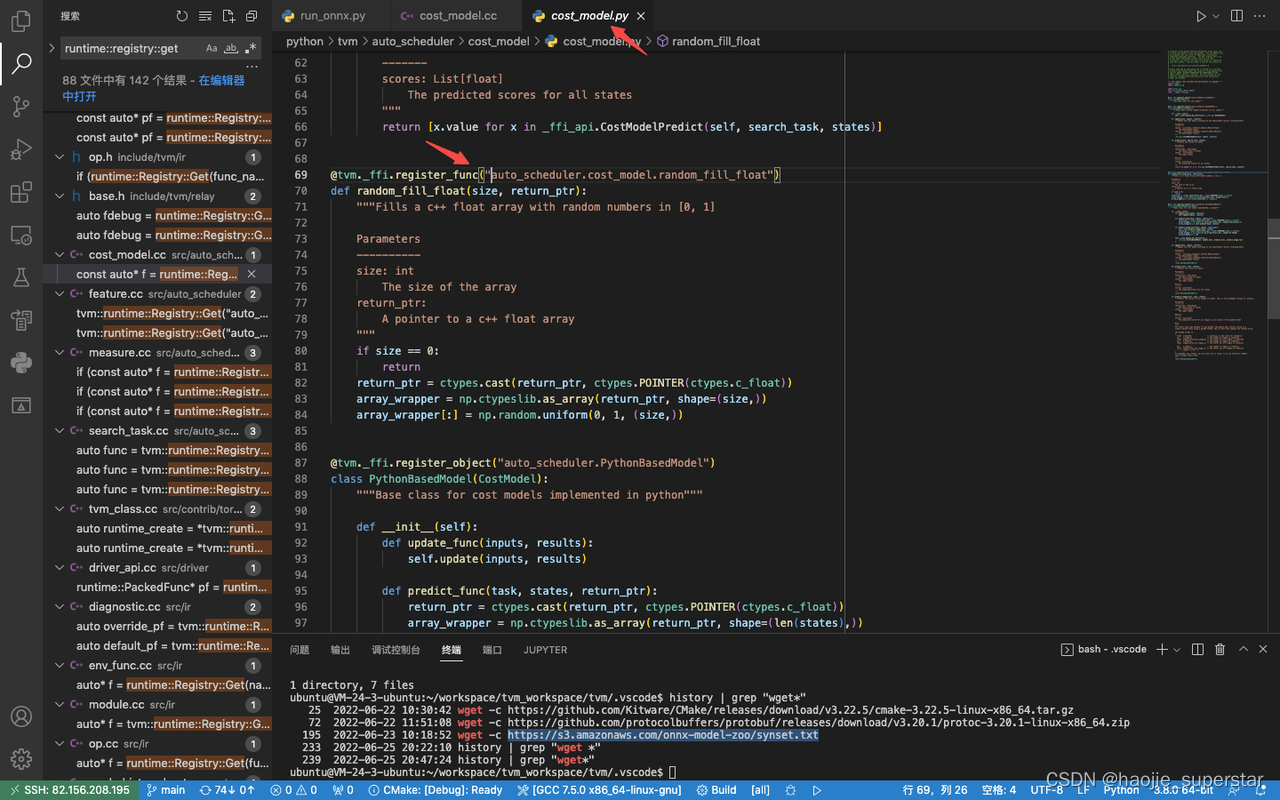Maximize the panel with up chevron
Viewport: 1280px width, 800px height.
pyautogui.click(x=1244, y=649)
